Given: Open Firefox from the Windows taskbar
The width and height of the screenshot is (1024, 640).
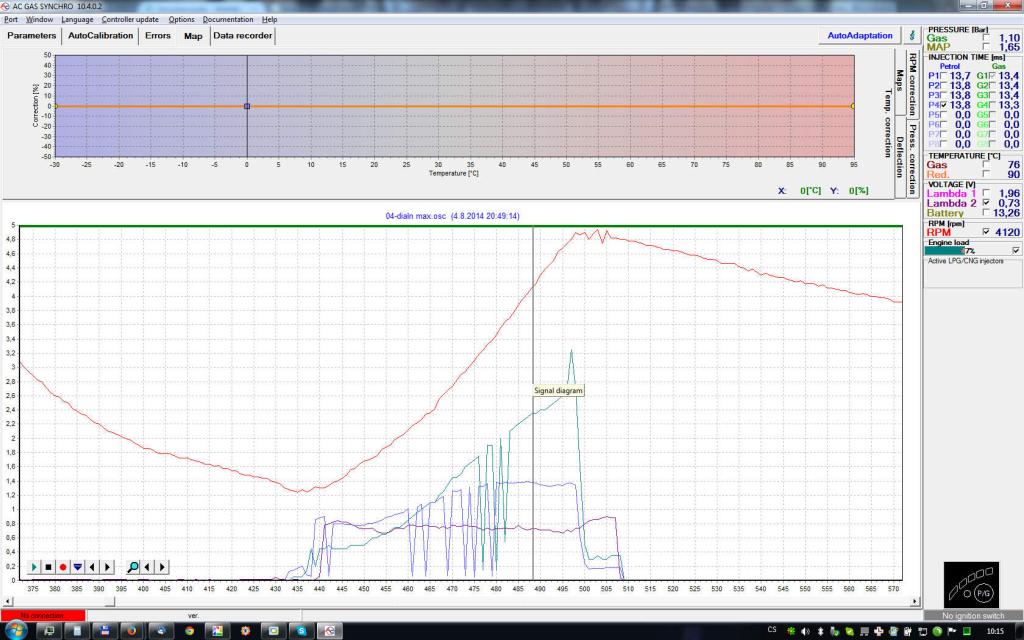Looking at the screenshot, I should tap(131, 631).
